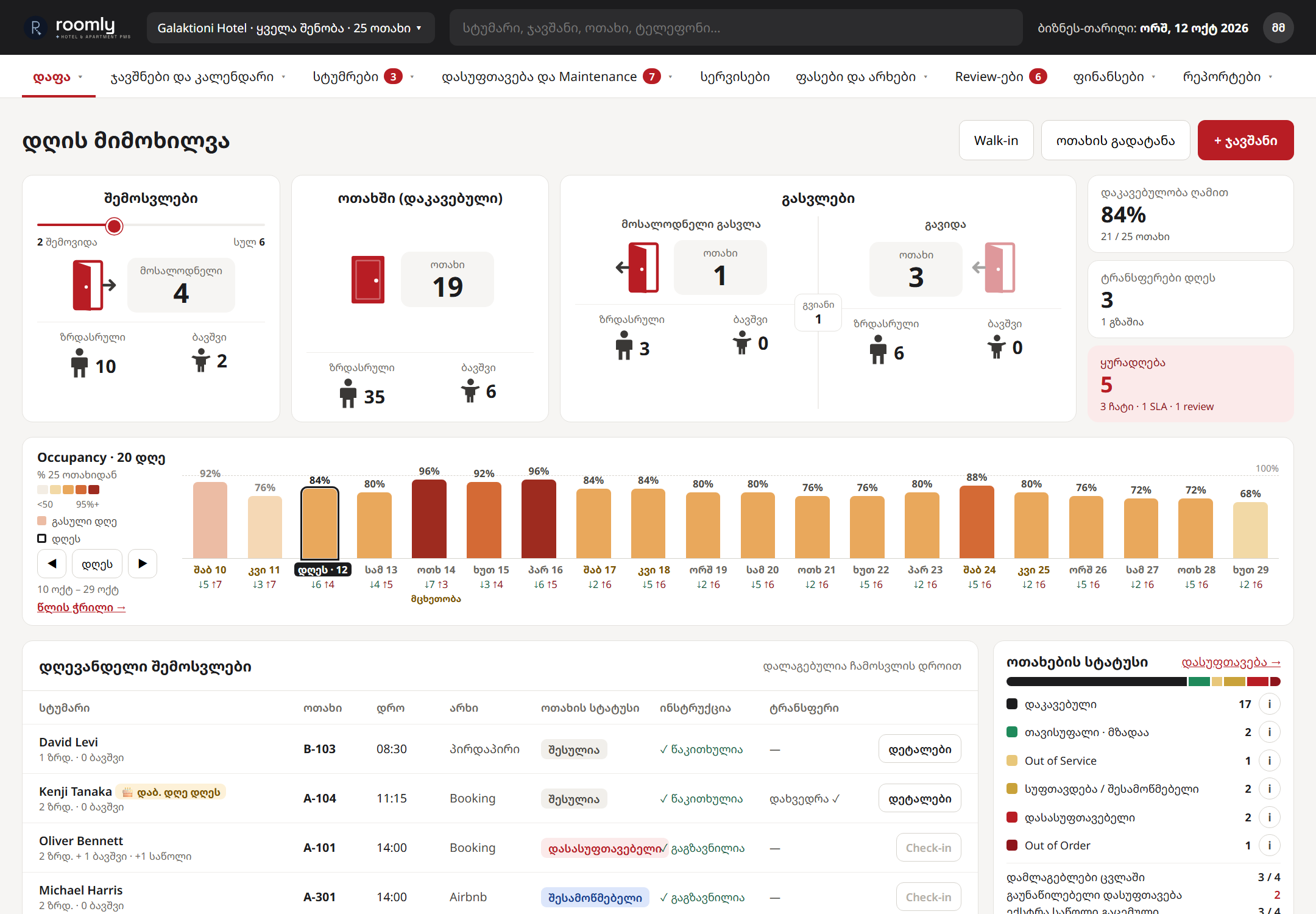This screenshot has width=1316, height=914.
Task: Open Galaktioni Hotel property selector dropdown
Action: pos(291,27)
